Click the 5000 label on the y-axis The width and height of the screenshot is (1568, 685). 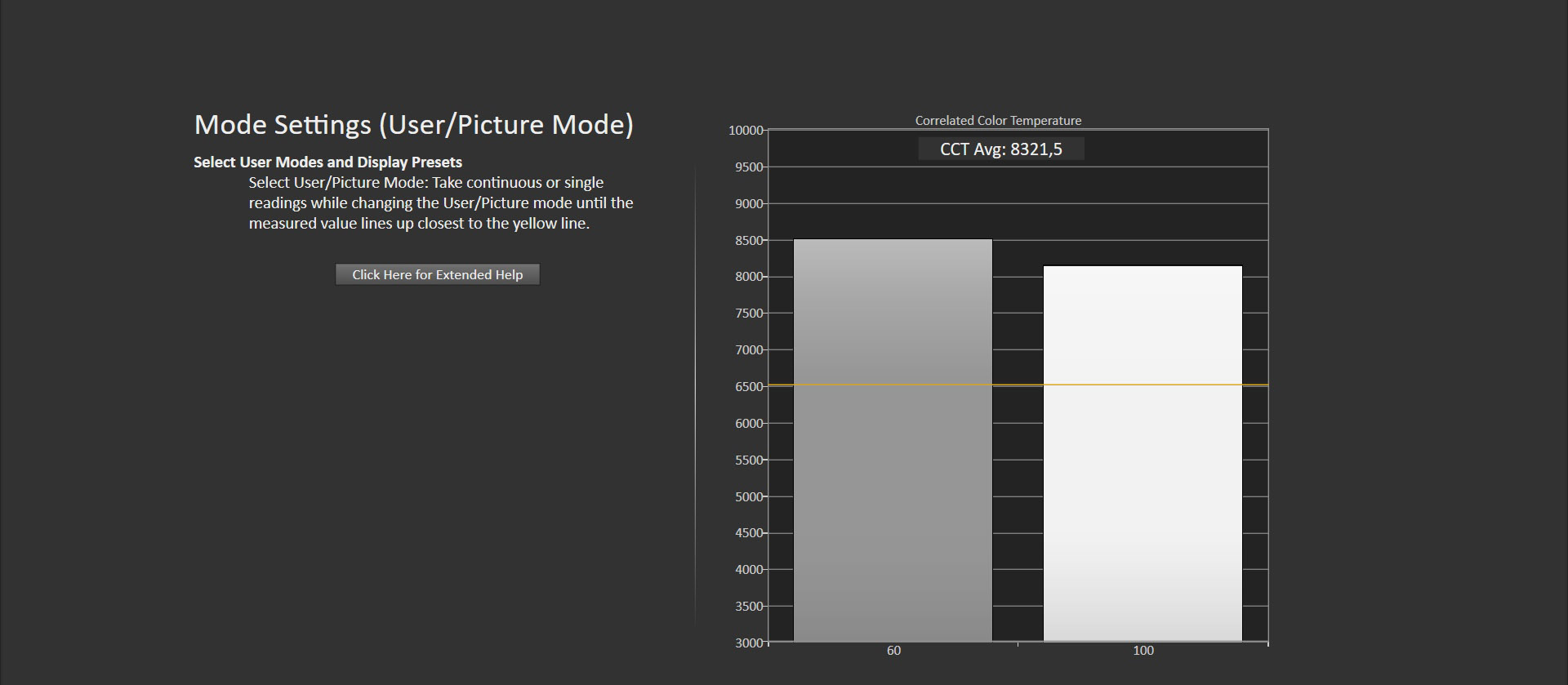pos(748,496)
